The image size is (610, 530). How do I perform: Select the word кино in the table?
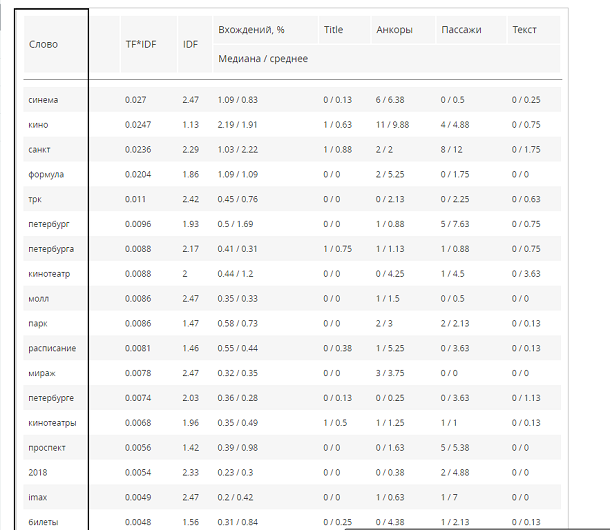pos(38,125)
